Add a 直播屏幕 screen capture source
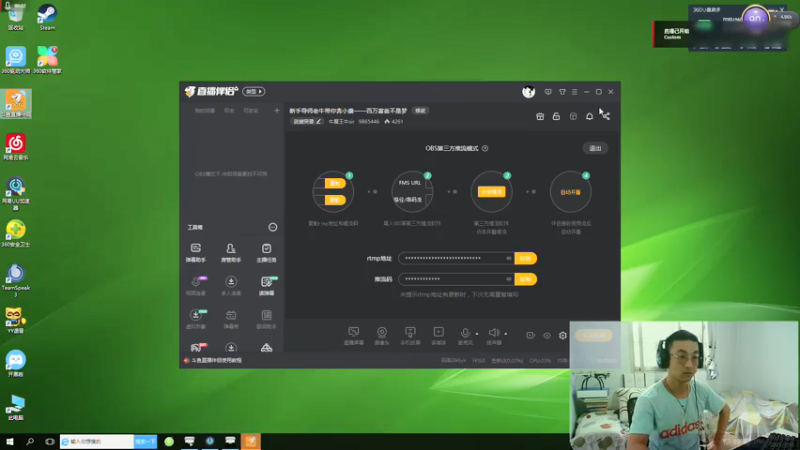Image resolution: width=800 pixels, height=450 pixels. (354, 336)
